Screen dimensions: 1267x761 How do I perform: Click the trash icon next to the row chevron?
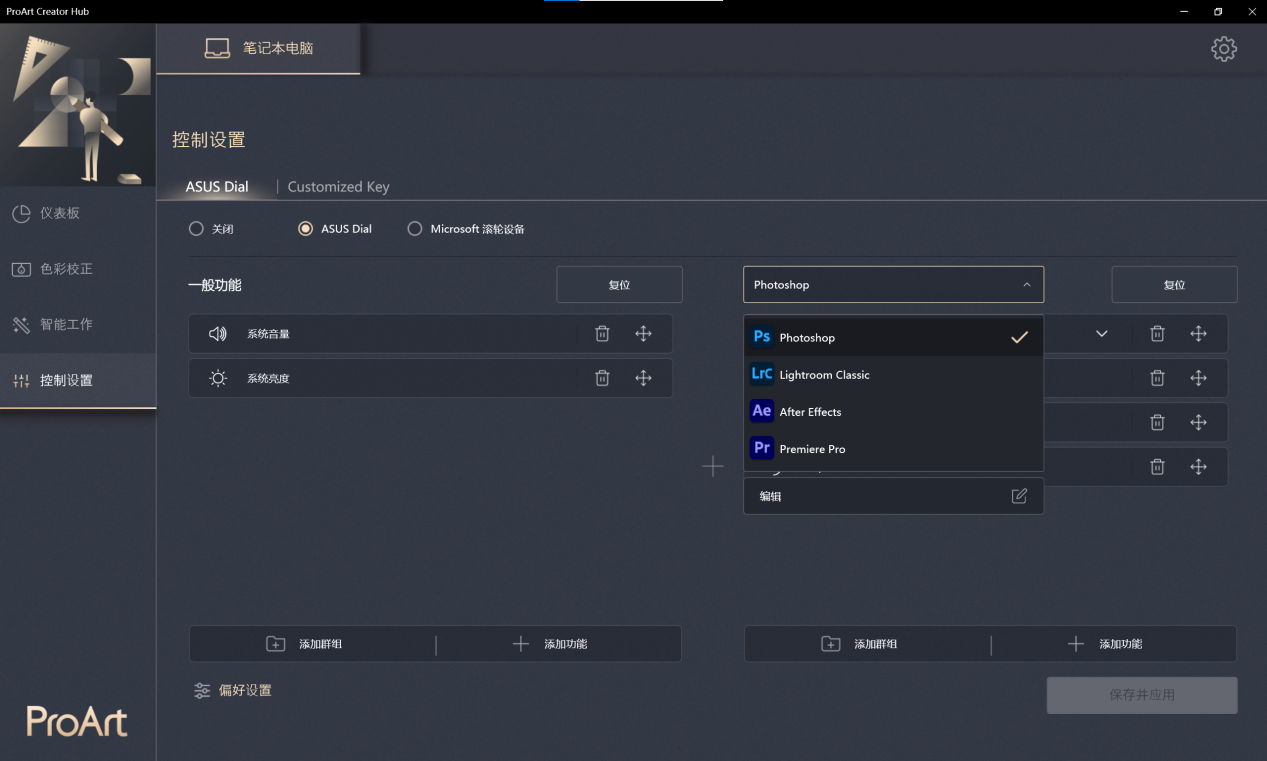tap(1157, 334)
